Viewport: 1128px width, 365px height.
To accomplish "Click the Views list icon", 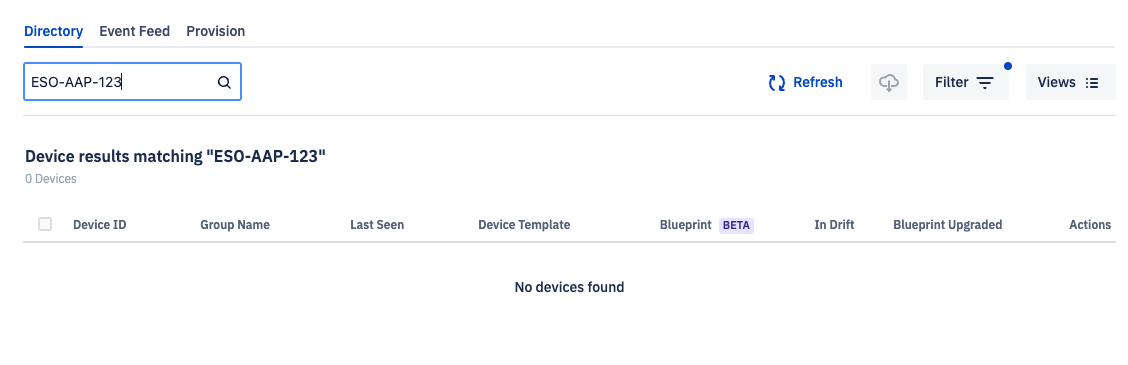I will (x=1092, y=83).
